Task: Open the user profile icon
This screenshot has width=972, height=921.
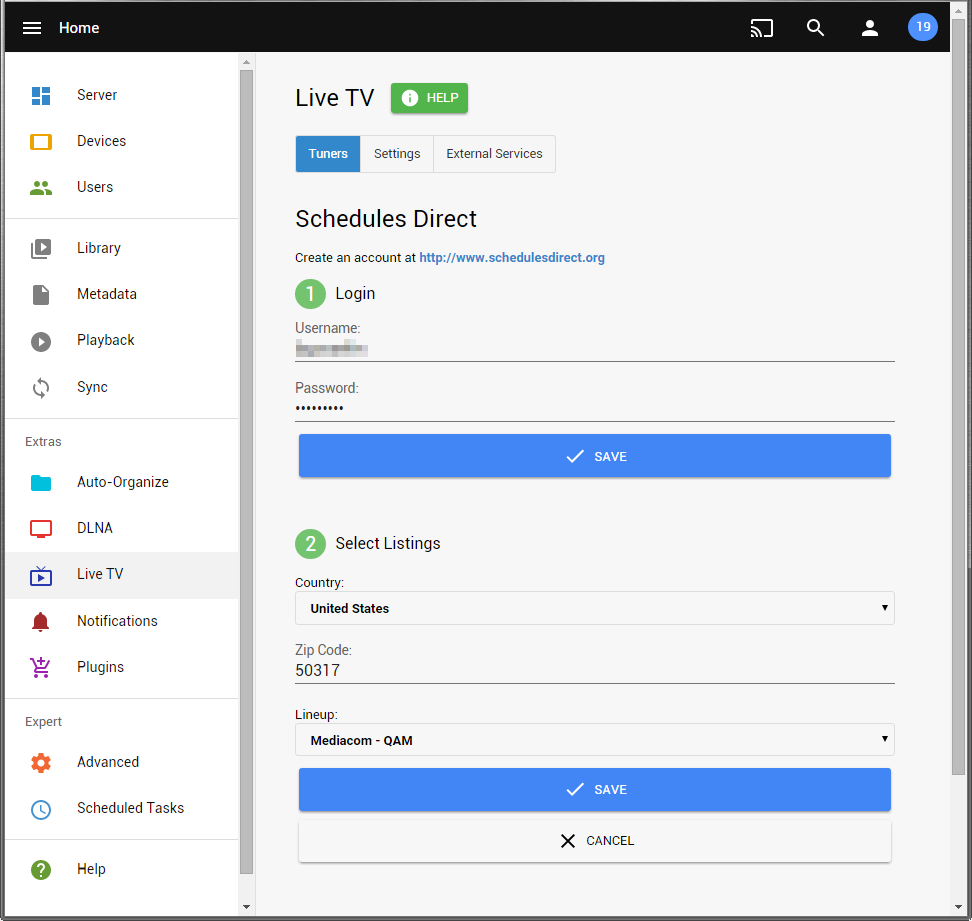Action: tap(870, 28)
